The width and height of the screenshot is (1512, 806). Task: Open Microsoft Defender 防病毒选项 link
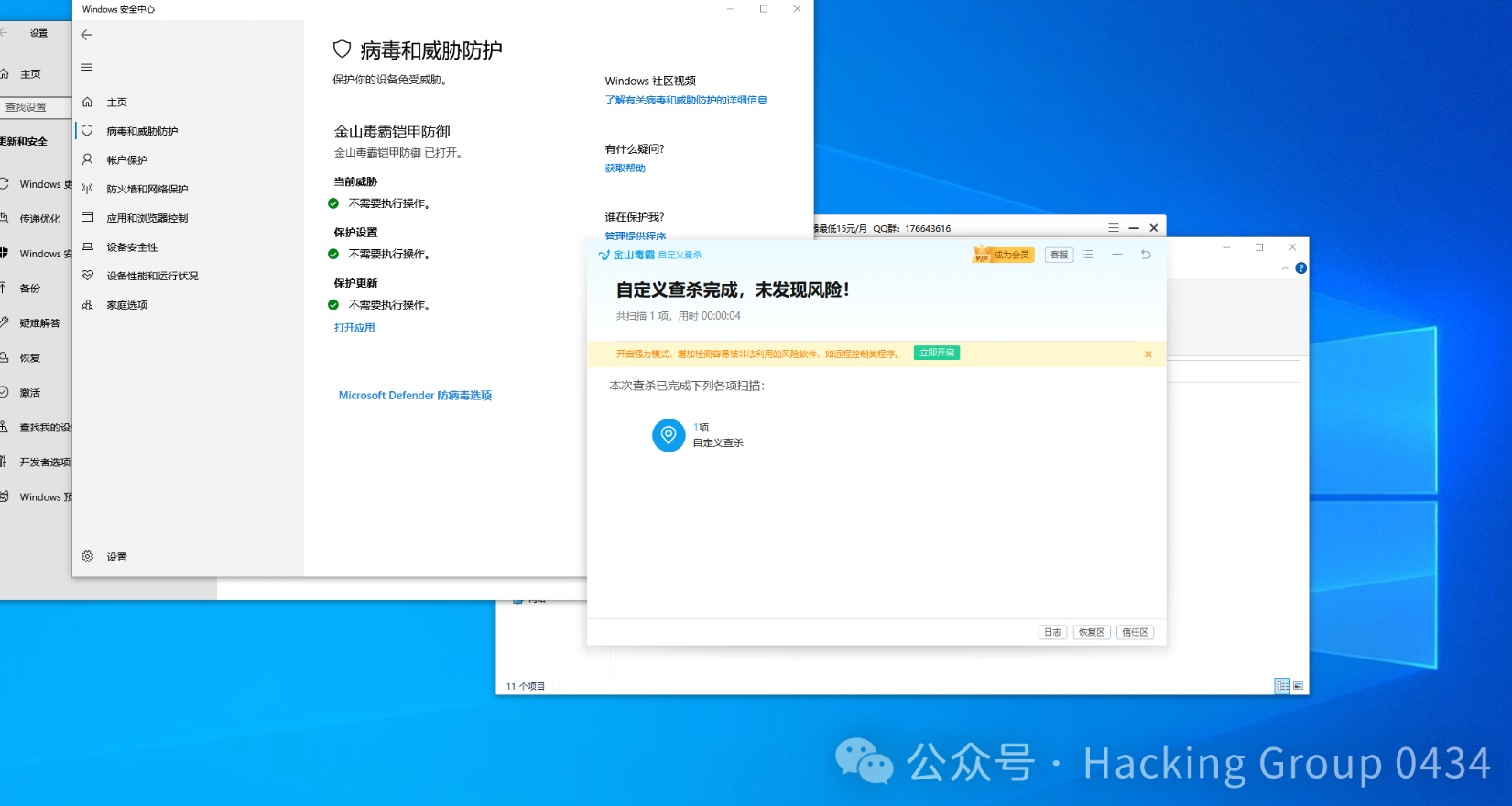415,396
